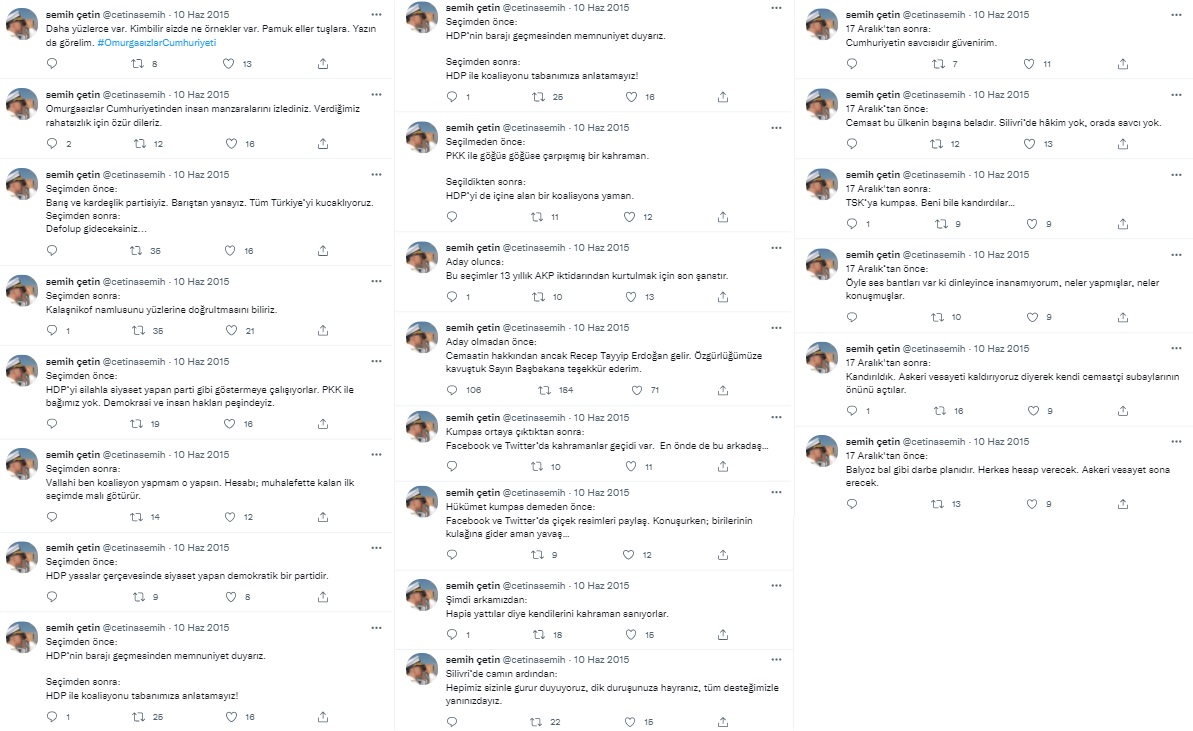Open @cetinasemih handle on 'Aday olunca' tweet
The height and width of the screenshot is (731, 1193).
535,247
